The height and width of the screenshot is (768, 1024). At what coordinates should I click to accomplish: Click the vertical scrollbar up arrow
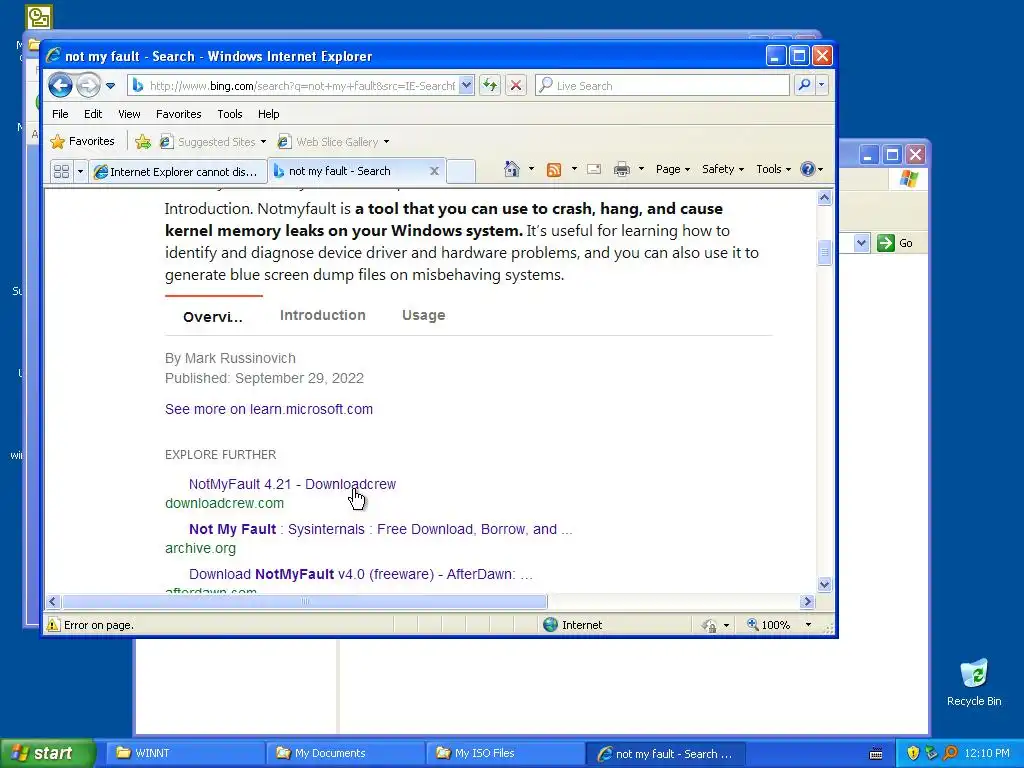click(x=824, y=198)
